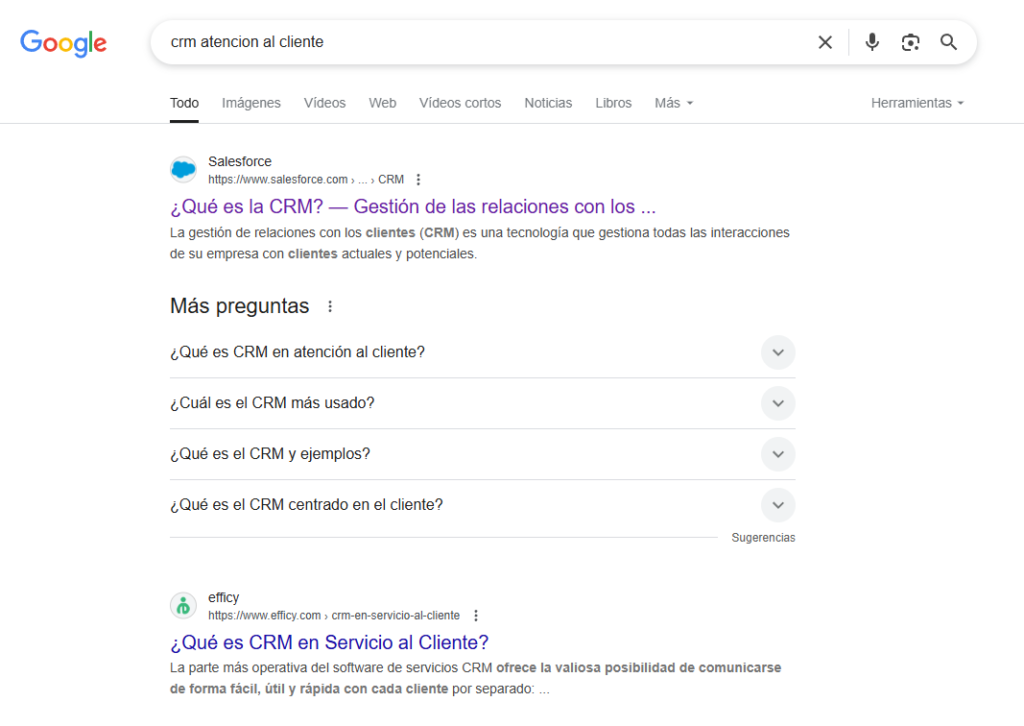Click the 'Más preguntas' heading

point(240,306)
